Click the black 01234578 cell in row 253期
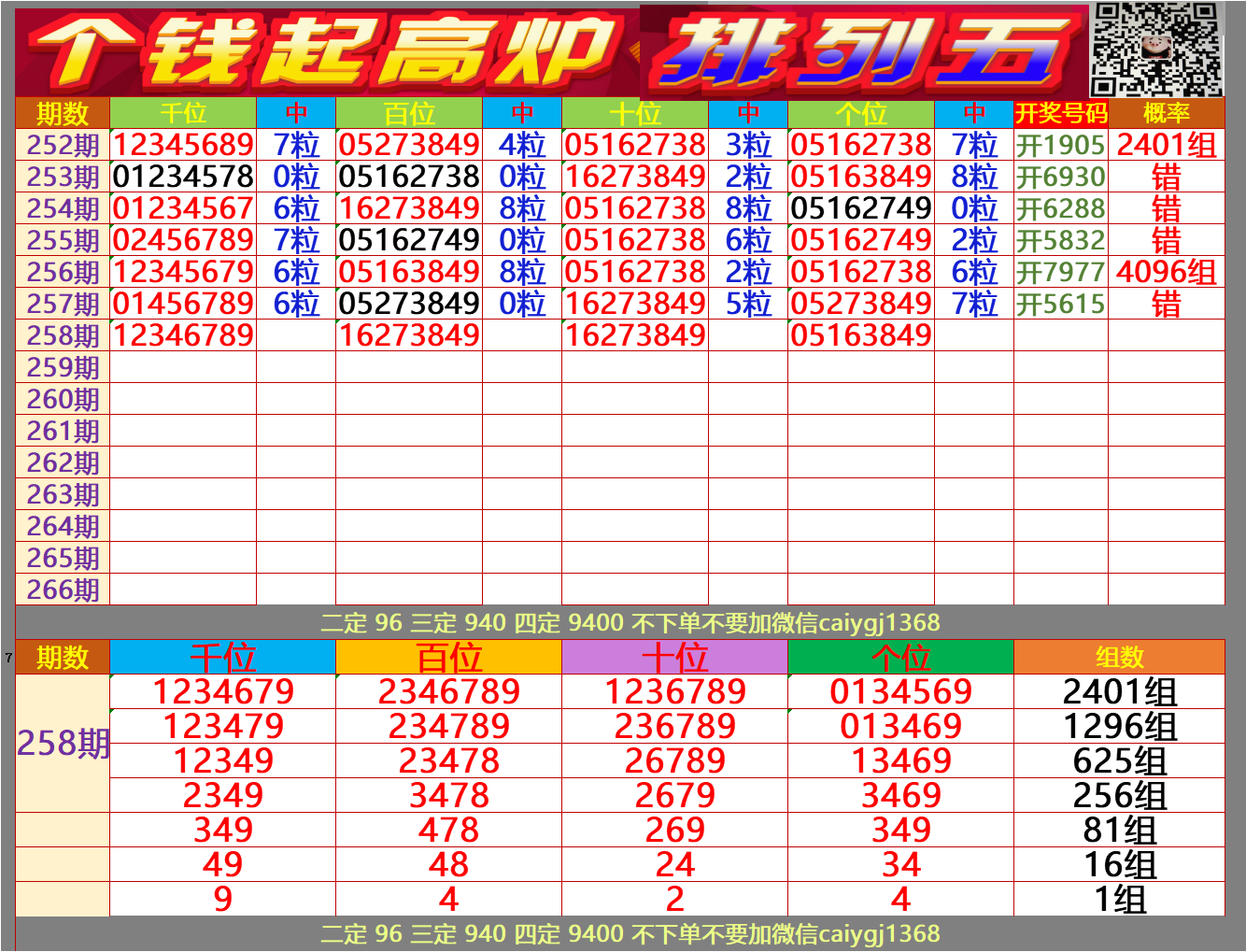1246x952 pixels. pyautogui.click(x=183, y=178)
